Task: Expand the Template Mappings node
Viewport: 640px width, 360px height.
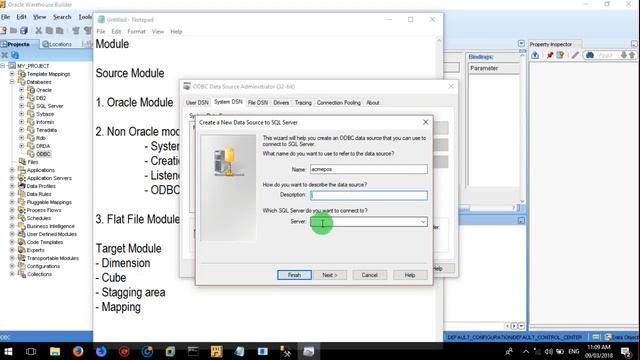Action: point(12,74)
